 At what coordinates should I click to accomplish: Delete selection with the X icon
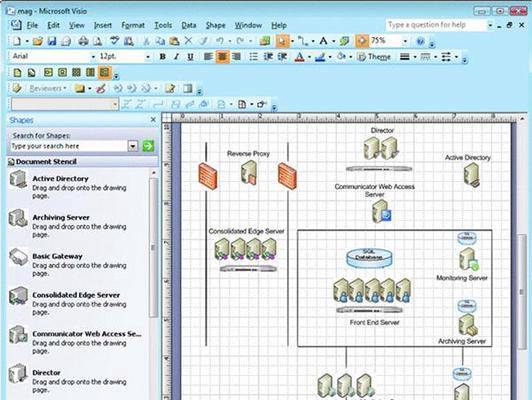click(188, 41)
